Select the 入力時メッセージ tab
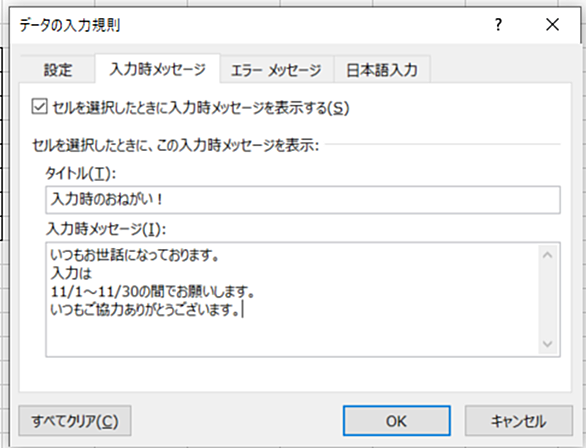586x448 pixels. [157, 69]
